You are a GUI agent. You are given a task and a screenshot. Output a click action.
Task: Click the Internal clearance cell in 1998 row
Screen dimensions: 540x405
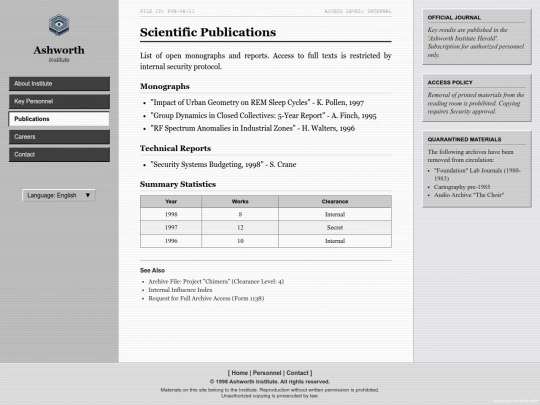pos(335,214)
